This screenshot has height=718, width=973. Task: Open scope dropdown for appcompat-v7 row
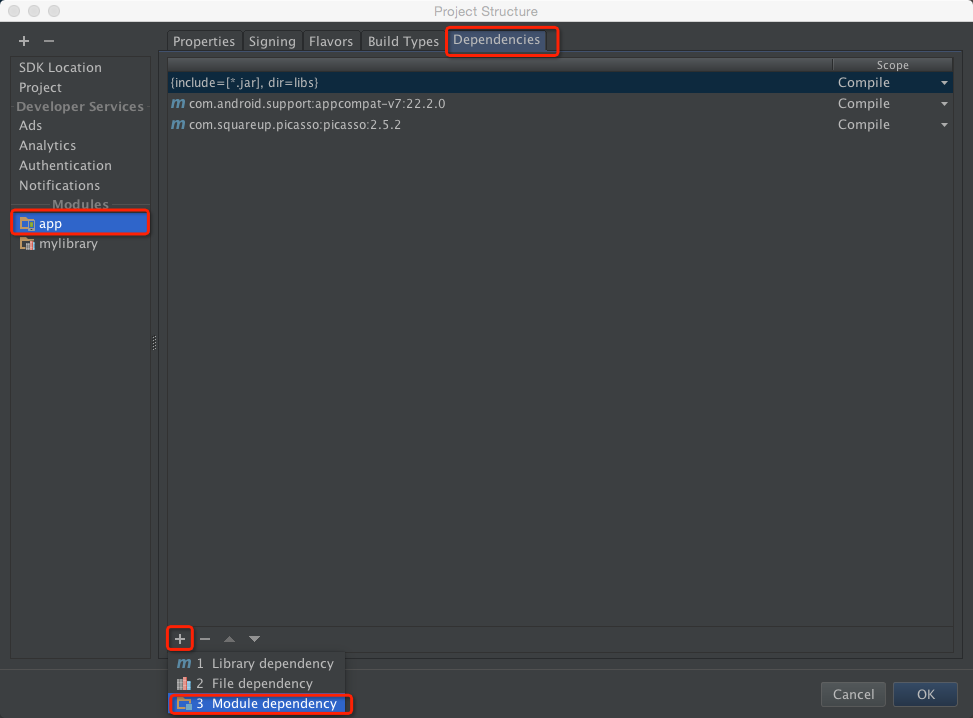coord(944,104)
